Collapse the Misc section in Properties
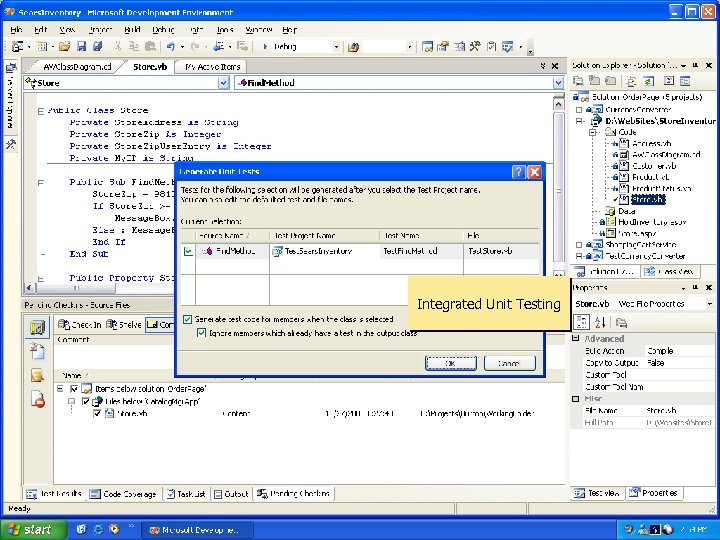The image size is (720, 540). 575,399
